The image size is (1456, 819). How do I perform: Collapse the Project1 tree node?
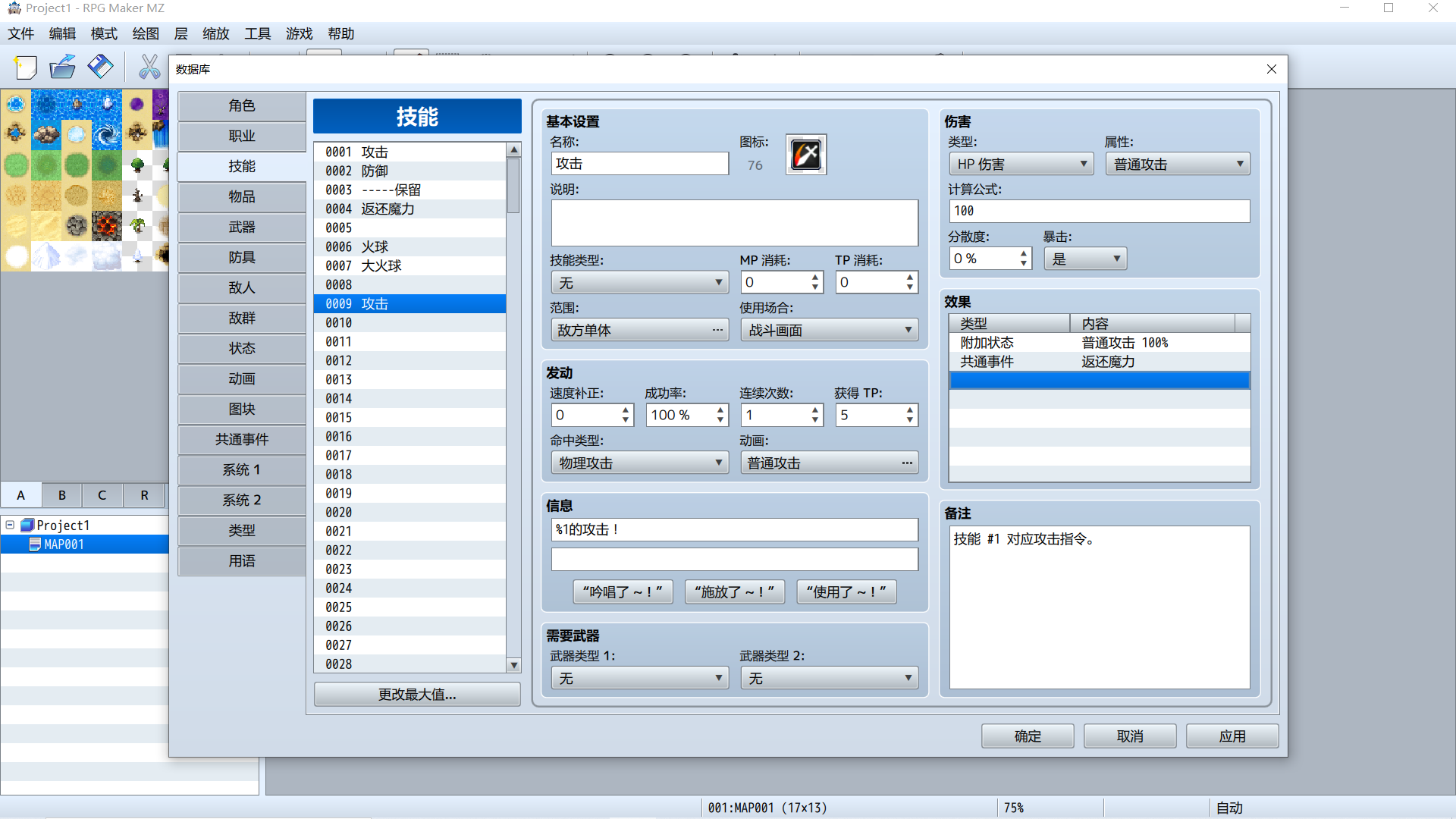pyautogui.click(x=10, y=525)
